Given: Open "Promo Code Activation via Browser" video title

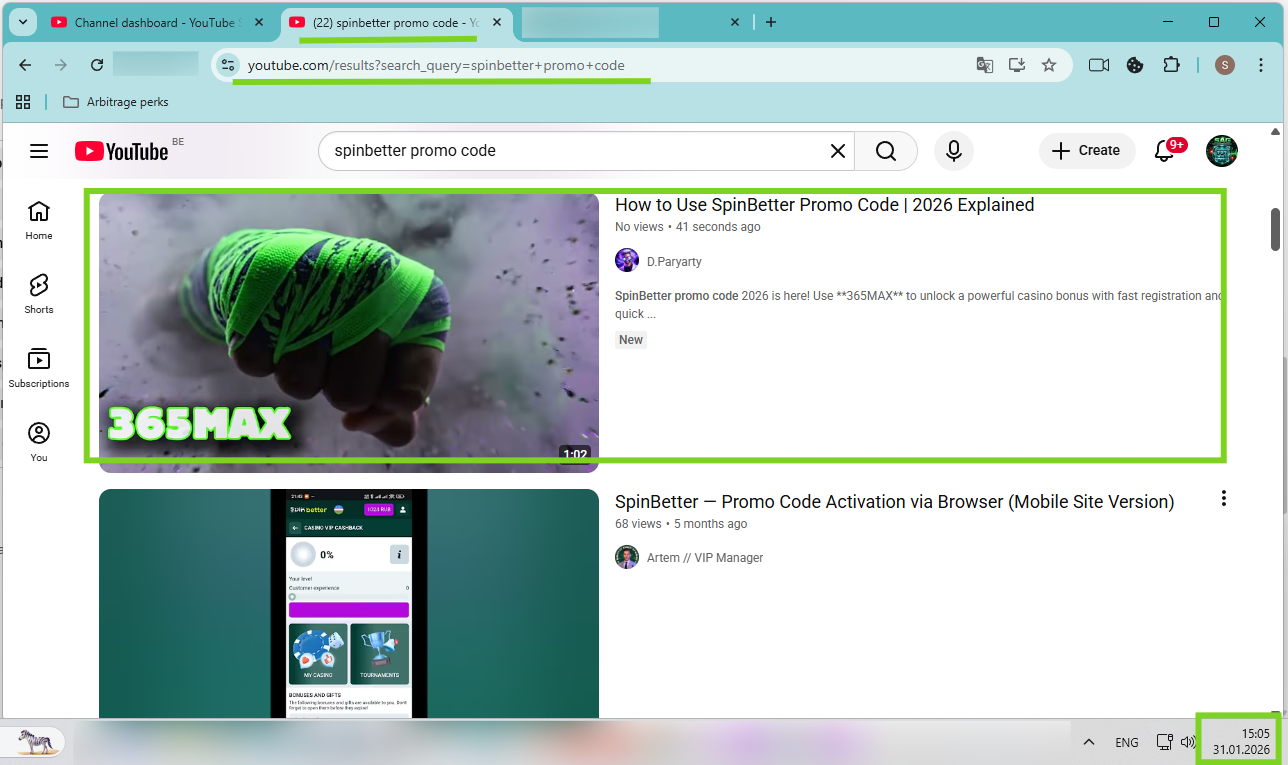Looking at the screenshot, I should click(x=894, y=502).
